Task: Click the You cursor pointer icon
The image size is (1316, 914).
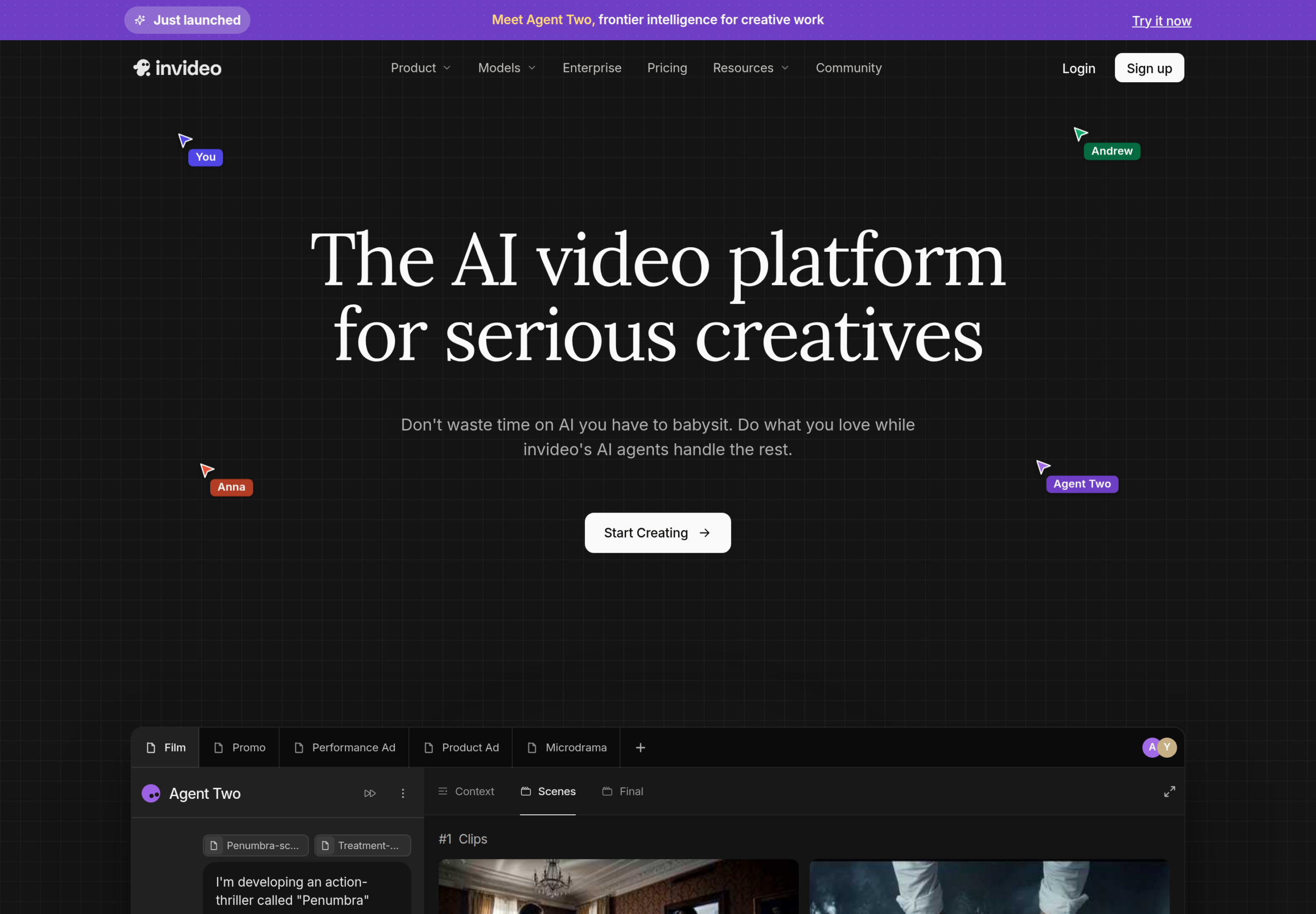Action: tap(185, 140)
